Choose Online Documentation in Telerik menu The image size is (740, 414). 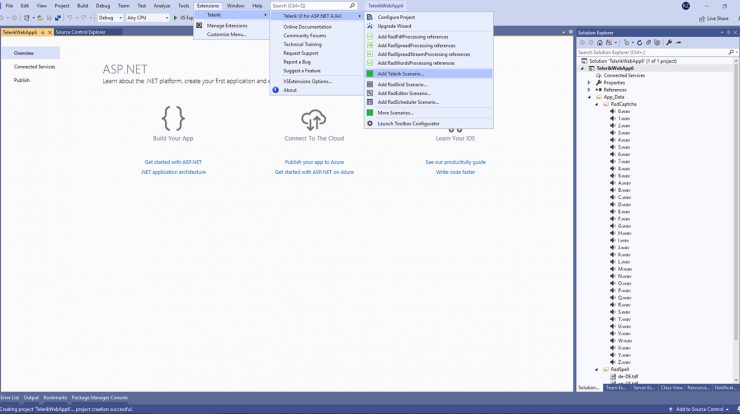(307, 27)
